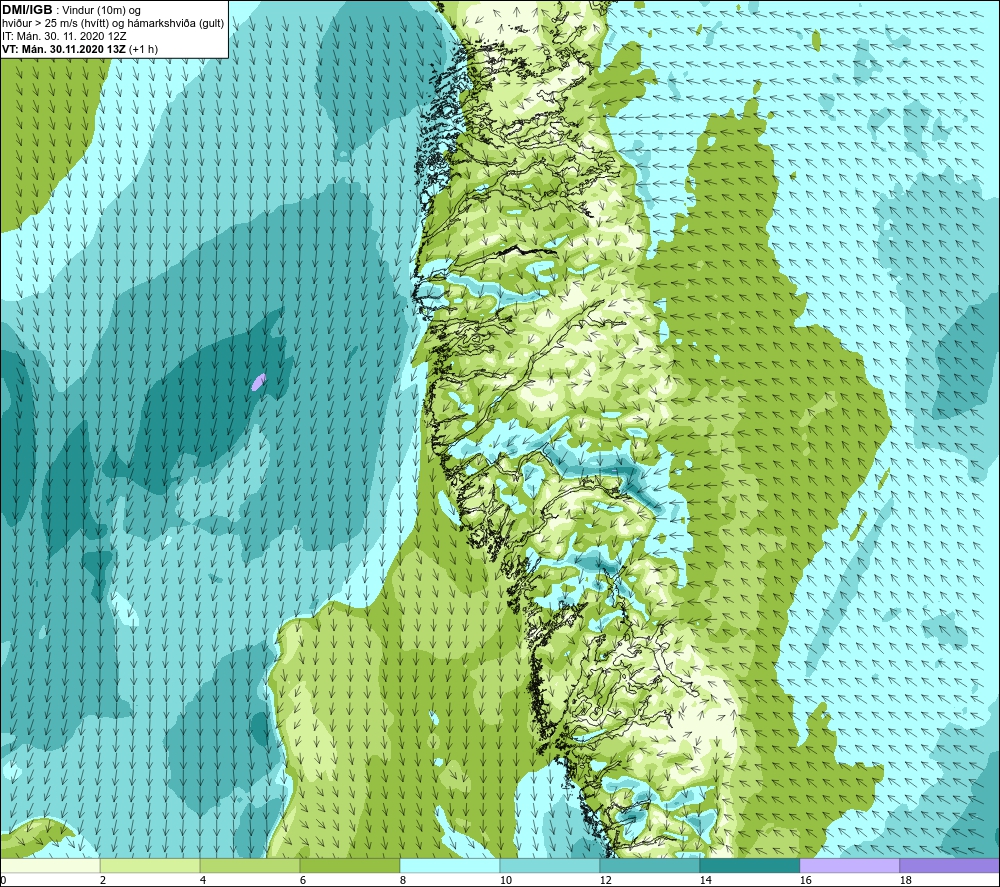Click the legend label '12'
Image resolution: width=1000 pixels, height=887 pixels.
pyautogui.click(x=605, y=881)
